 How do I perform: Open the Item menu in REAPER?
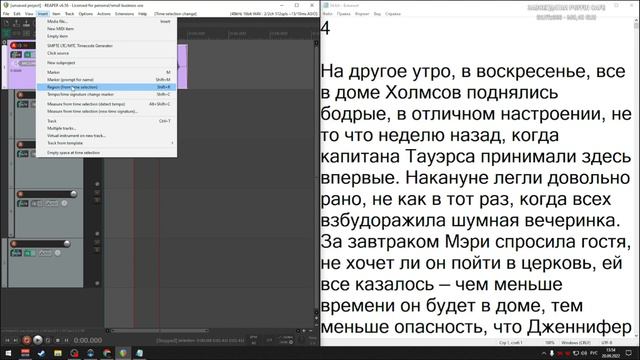56,14
